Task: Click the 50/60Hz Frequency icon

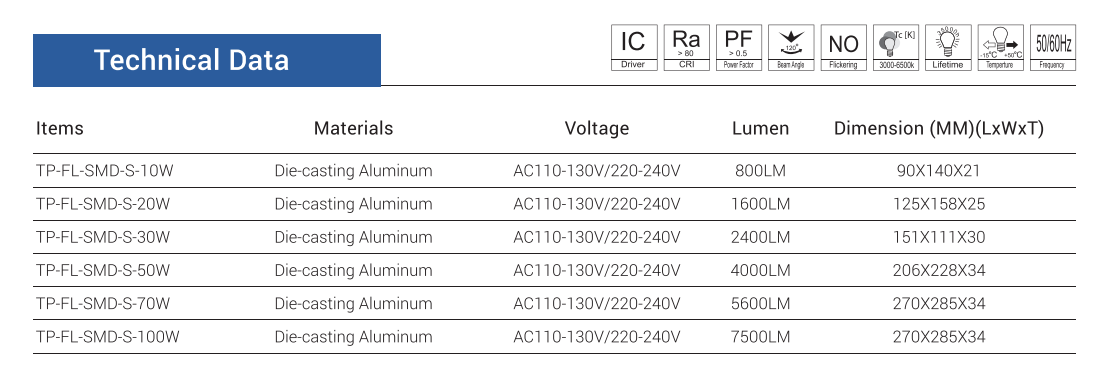Action: pos(1052,48)
